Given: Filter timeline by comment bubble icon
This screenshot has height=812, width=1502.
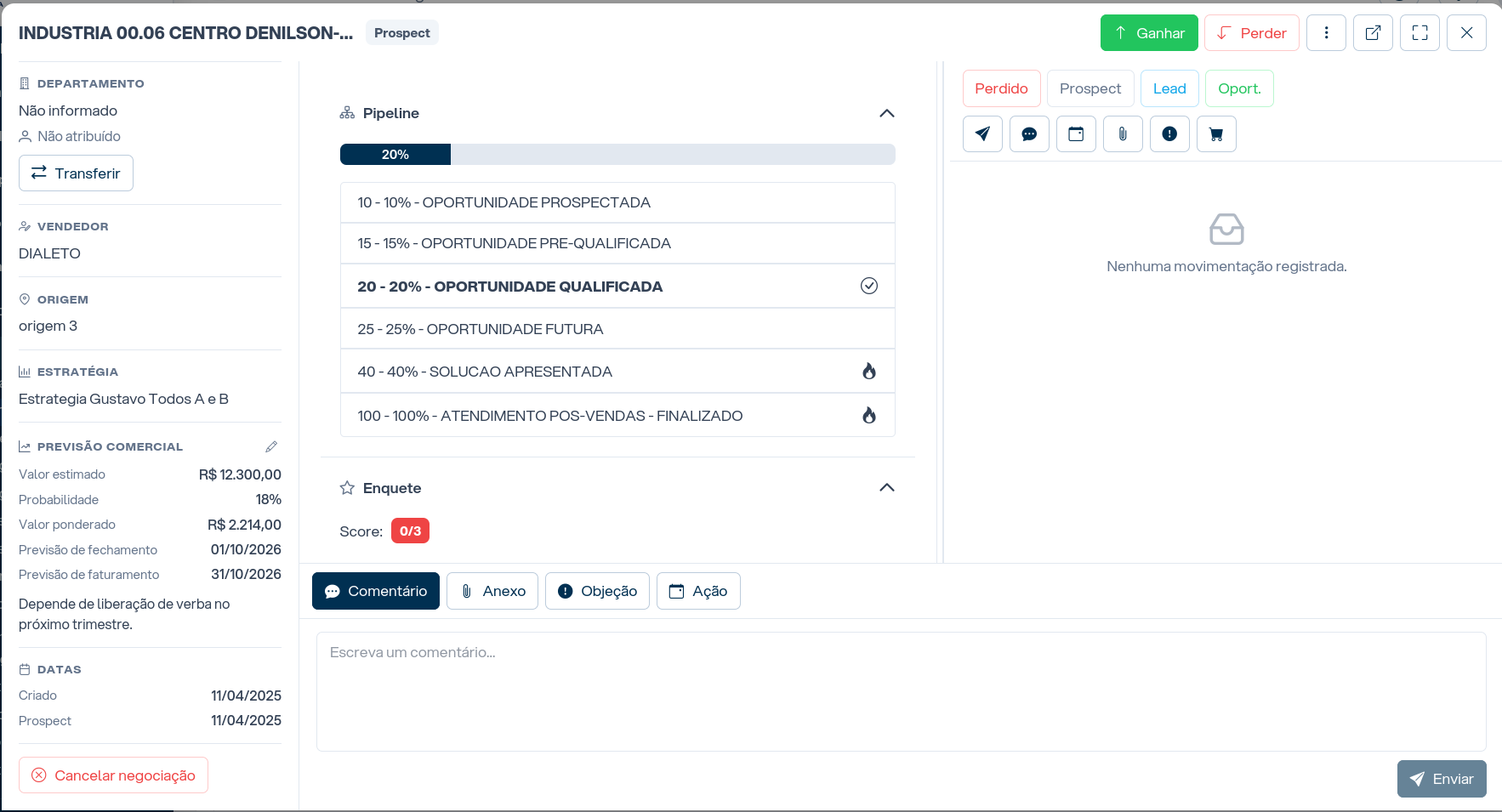Looking at the screenshot, I should (1029, 133).
